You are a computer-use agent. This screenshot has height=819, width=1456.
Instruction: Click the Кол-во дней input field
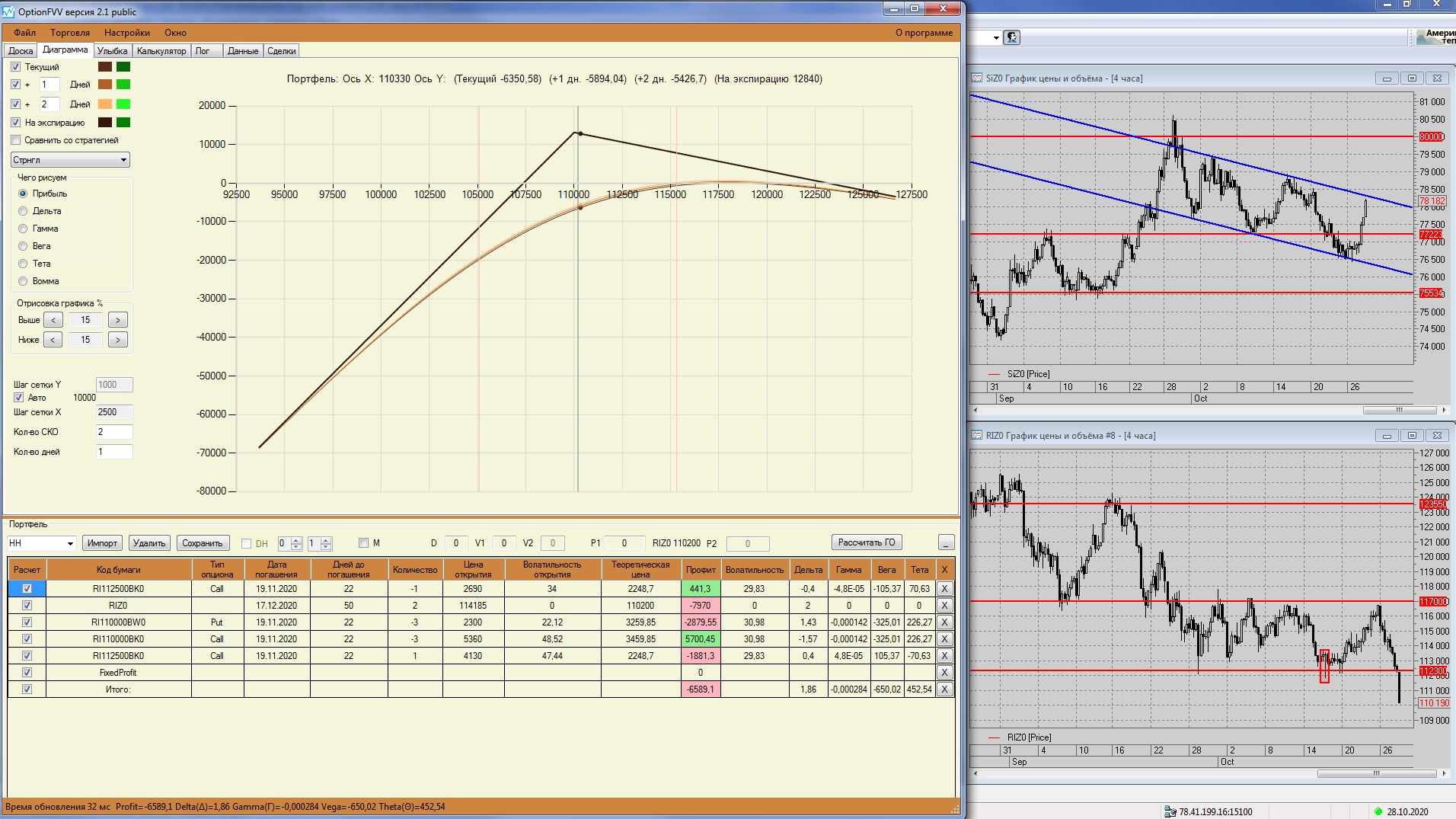(114, 452)
